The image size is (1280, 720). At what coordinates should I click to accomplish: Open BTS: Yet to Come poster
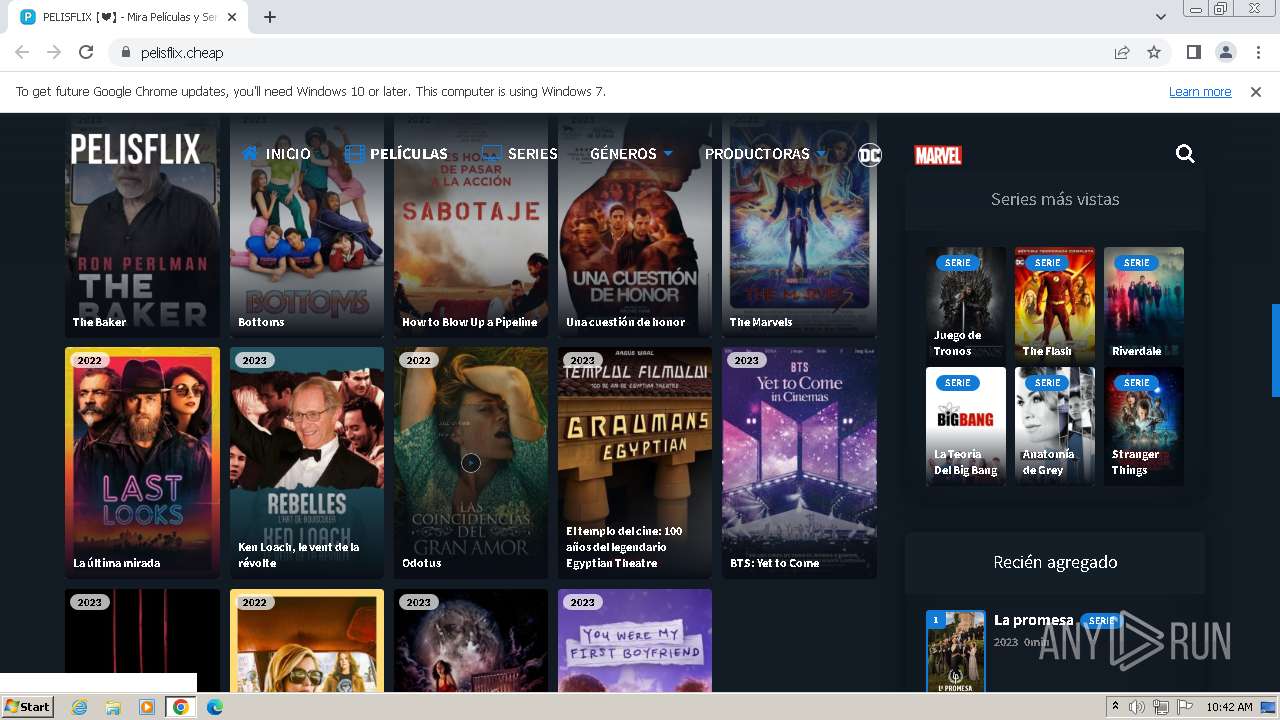[x=799, y=463]
